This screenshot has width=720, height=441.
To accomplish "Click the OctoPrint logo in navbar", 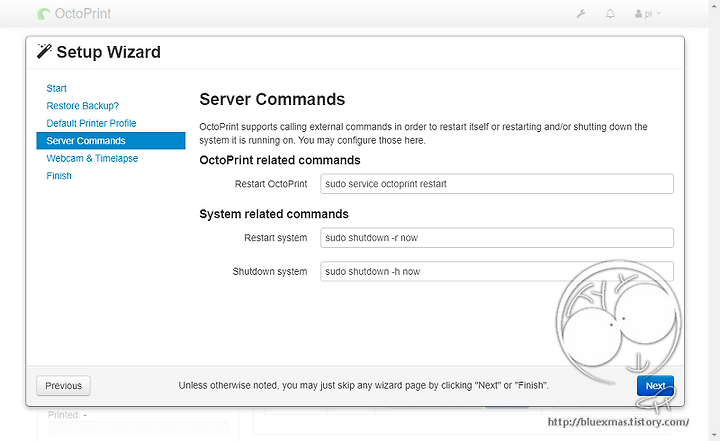I will (x=74, y=14).
